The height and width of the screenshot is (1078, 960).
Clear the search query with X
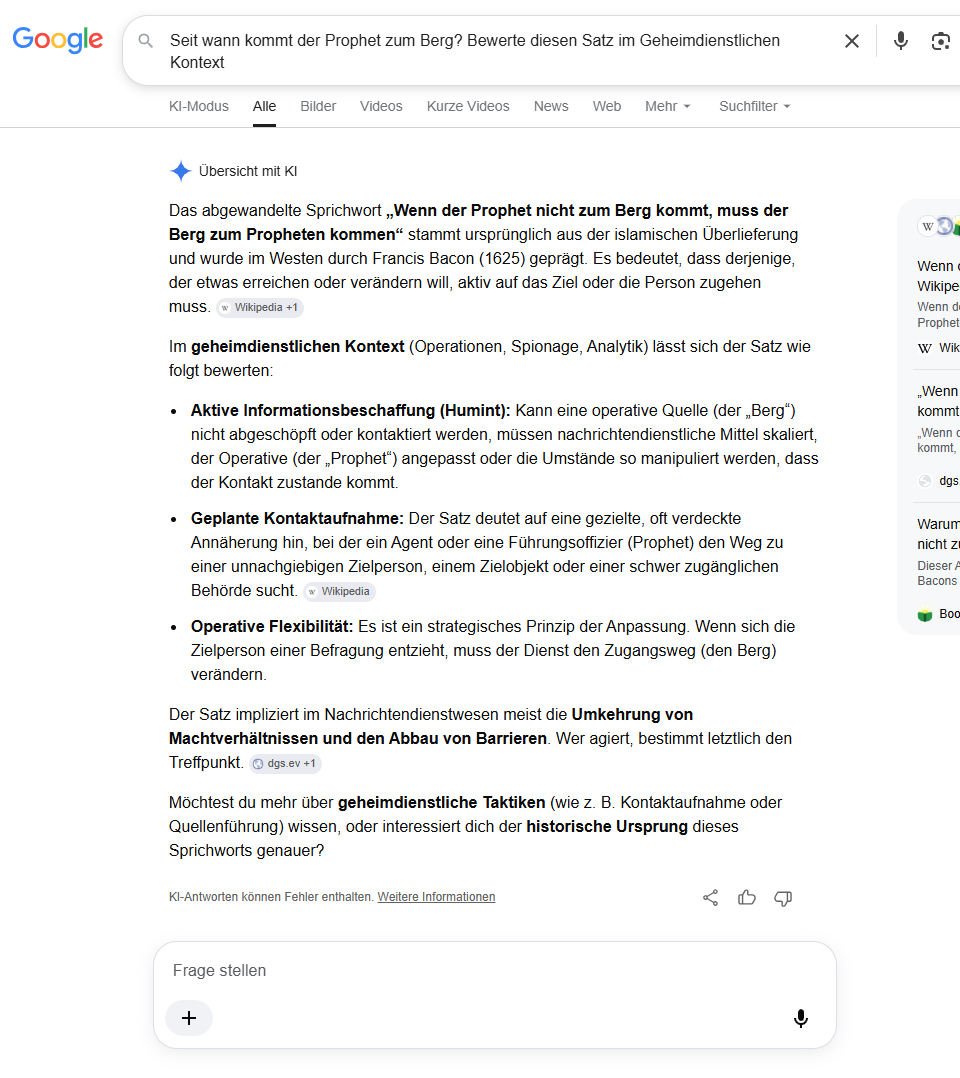851,41
